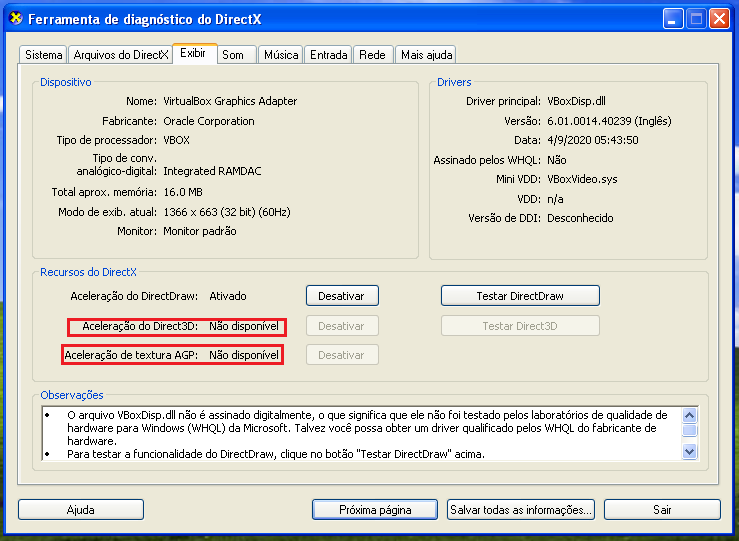Click the Integrated RAMDAC value

point(212,171)
